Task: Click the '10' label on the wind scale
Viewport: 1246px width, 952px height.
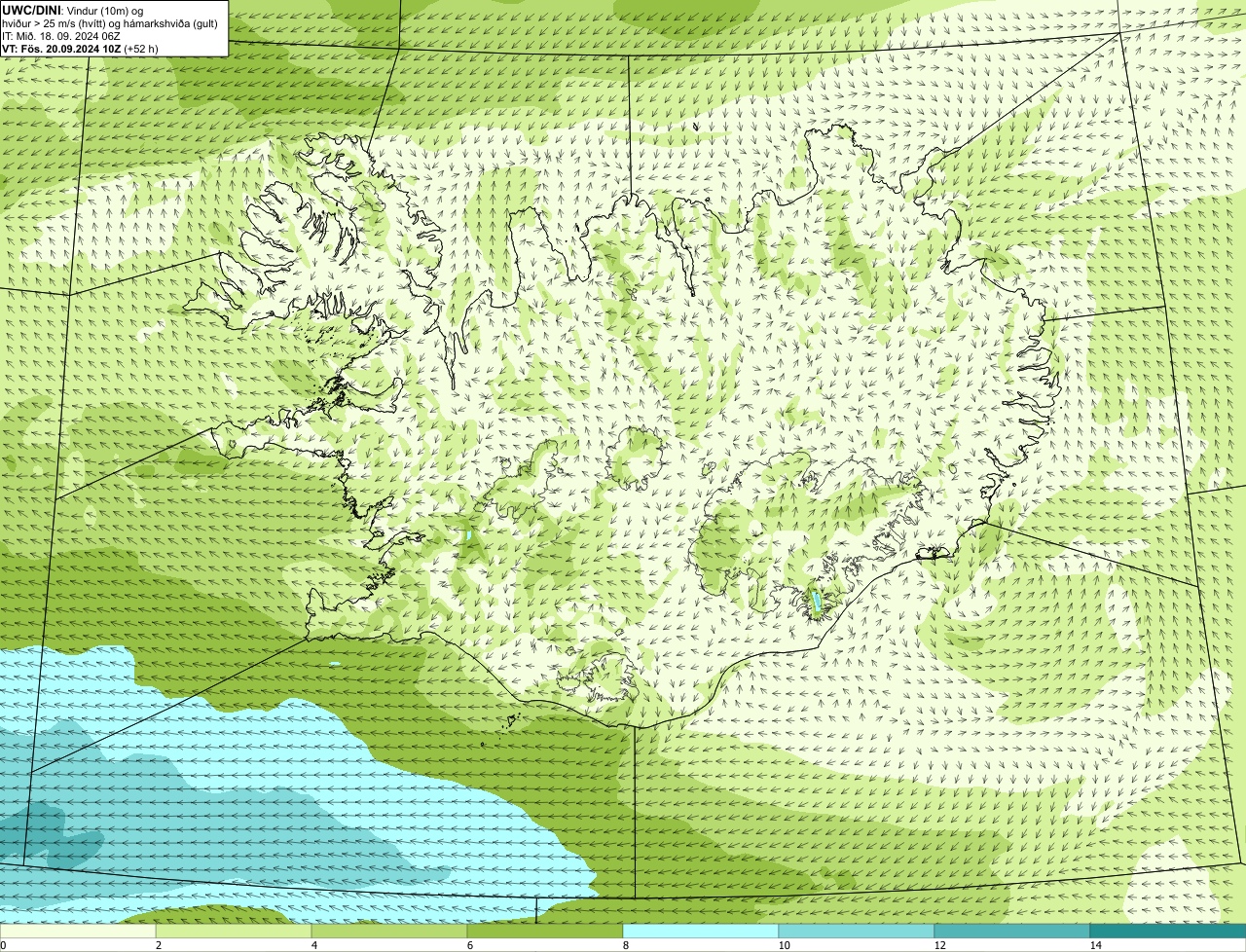Action: pos(784,945)
